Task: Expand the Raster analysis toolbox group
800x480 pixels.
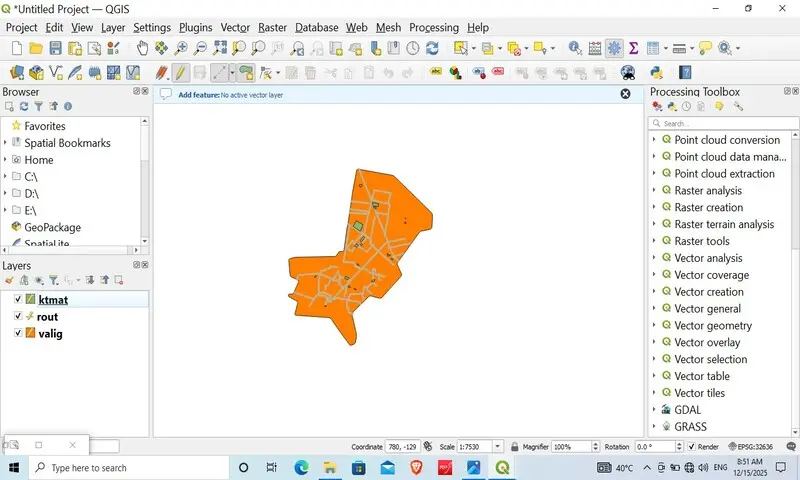Action: (x=654, y=190)
